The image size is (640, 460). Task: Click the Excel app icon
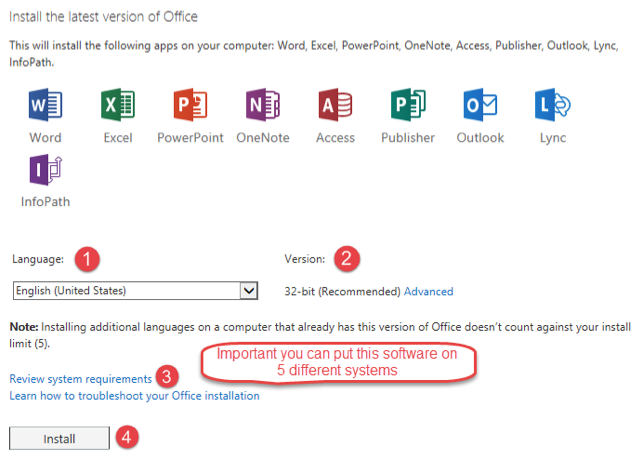tap(118, 104)
